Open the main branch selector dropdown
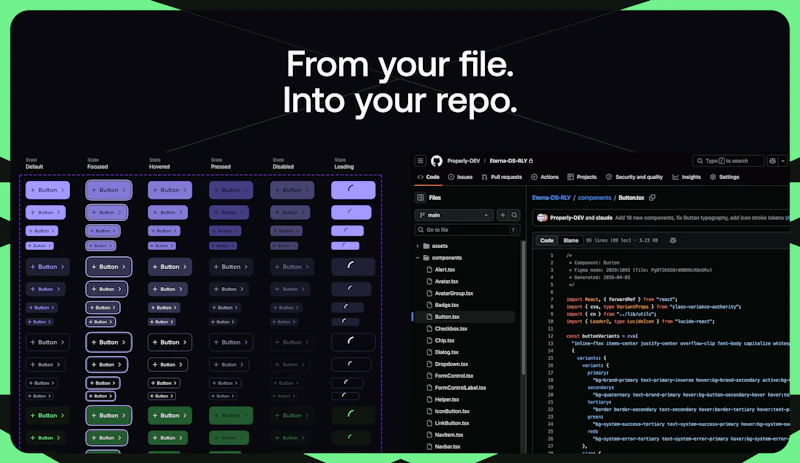 click(x=454, y=215)
